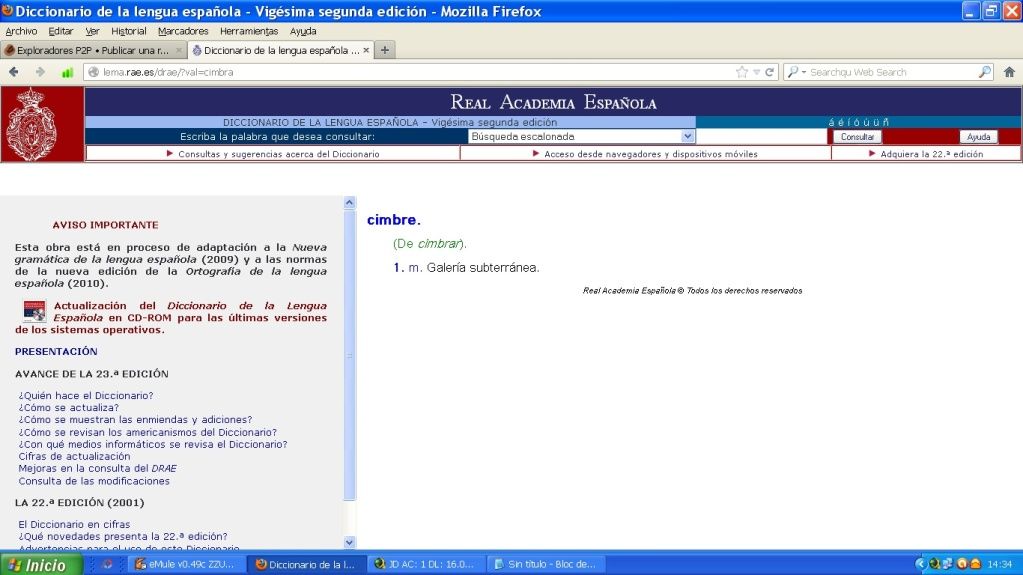Open ¿Cómo se muestran las enmiendas y adiciones?

coord(135,420)
